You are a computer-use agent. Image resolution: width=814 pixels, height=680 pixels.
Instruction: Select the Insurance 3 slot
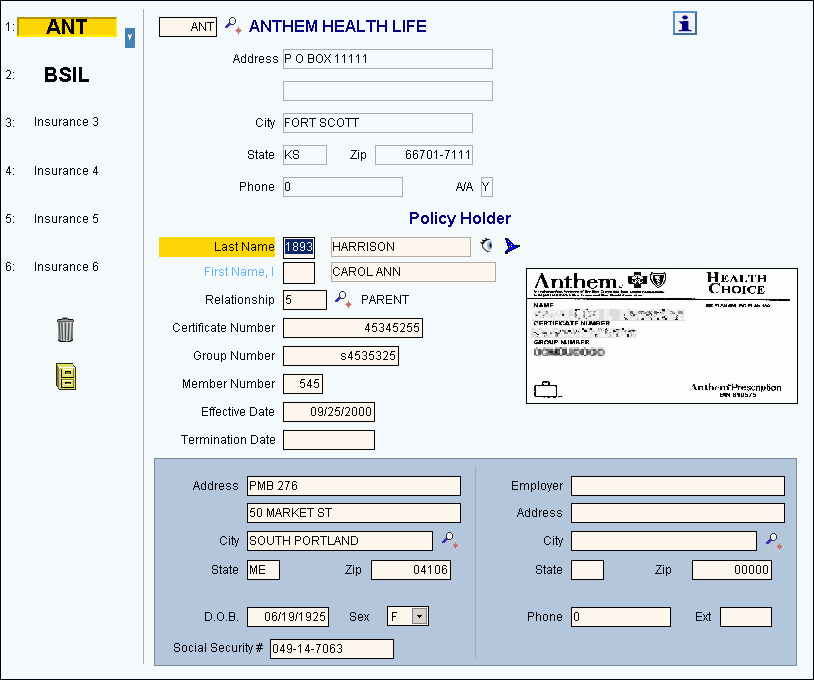66,122
